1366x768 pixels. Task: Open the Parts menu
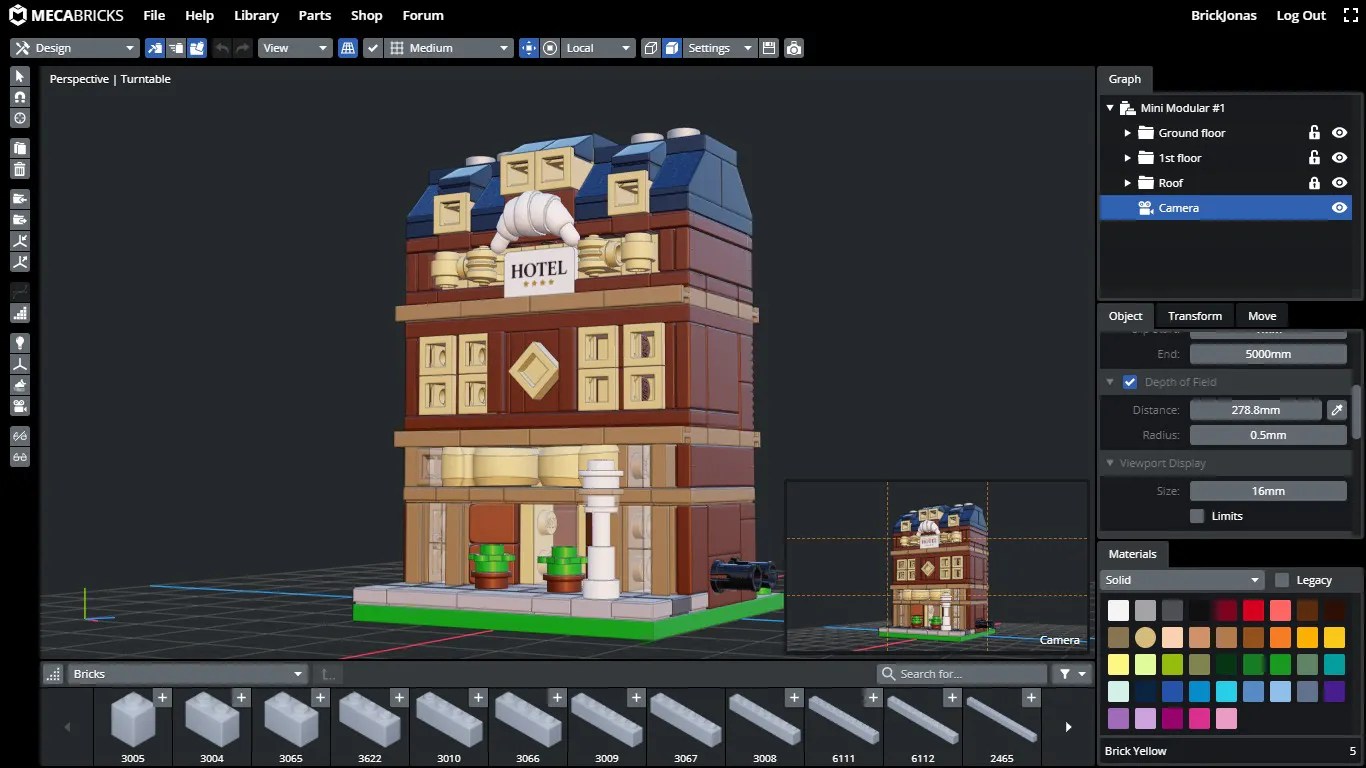click(x=315, y=15)
